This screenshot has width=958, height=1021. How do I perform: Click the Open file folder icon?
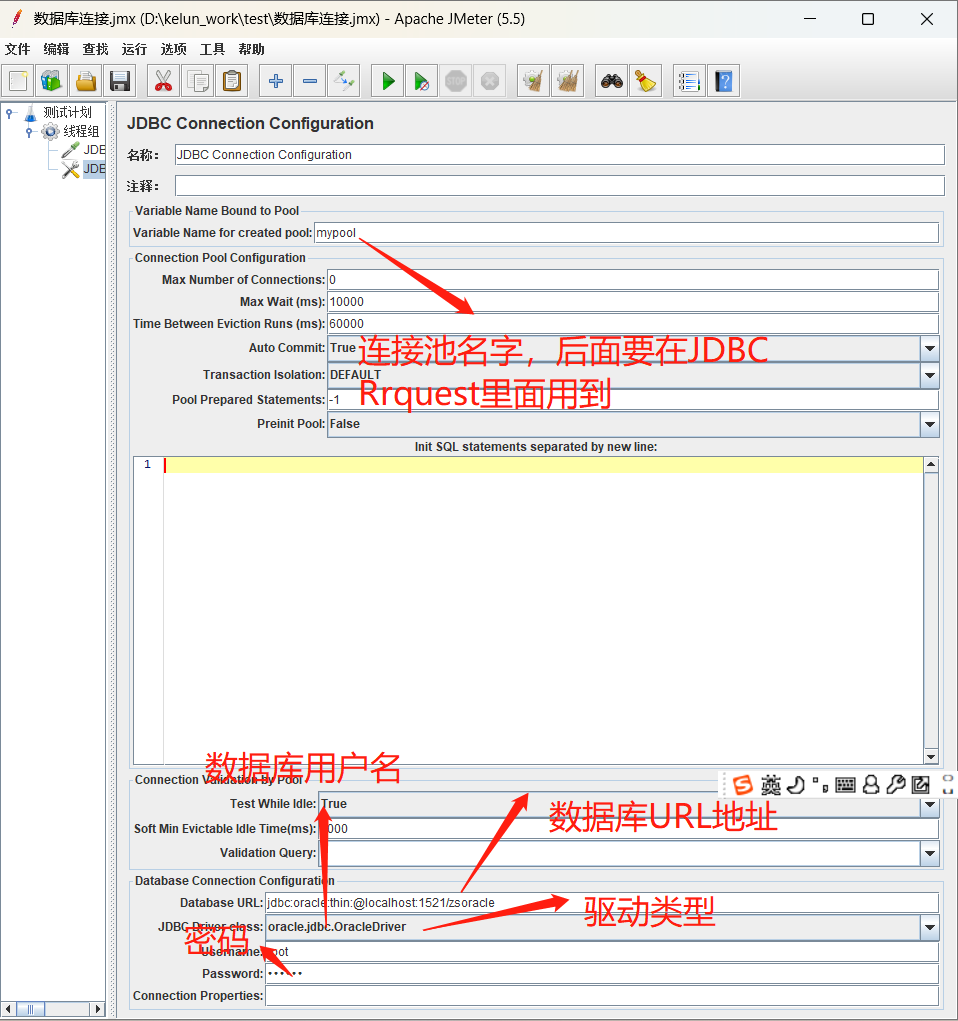point(85,81)
